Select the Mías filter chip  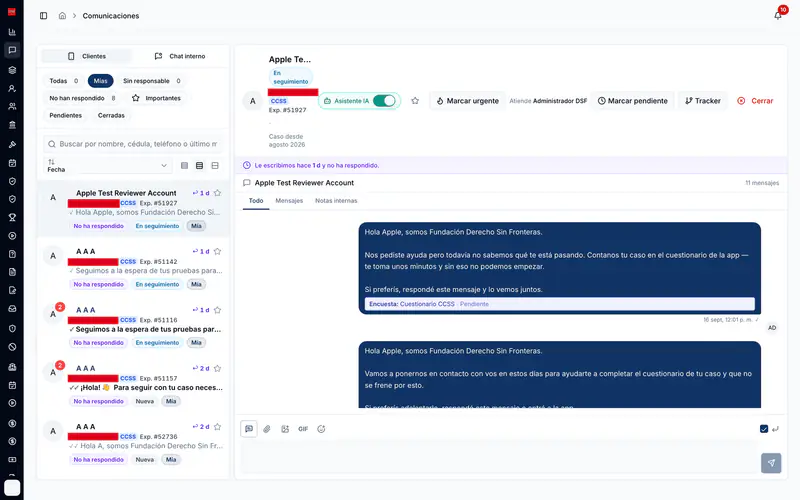[x=101, y=81]
